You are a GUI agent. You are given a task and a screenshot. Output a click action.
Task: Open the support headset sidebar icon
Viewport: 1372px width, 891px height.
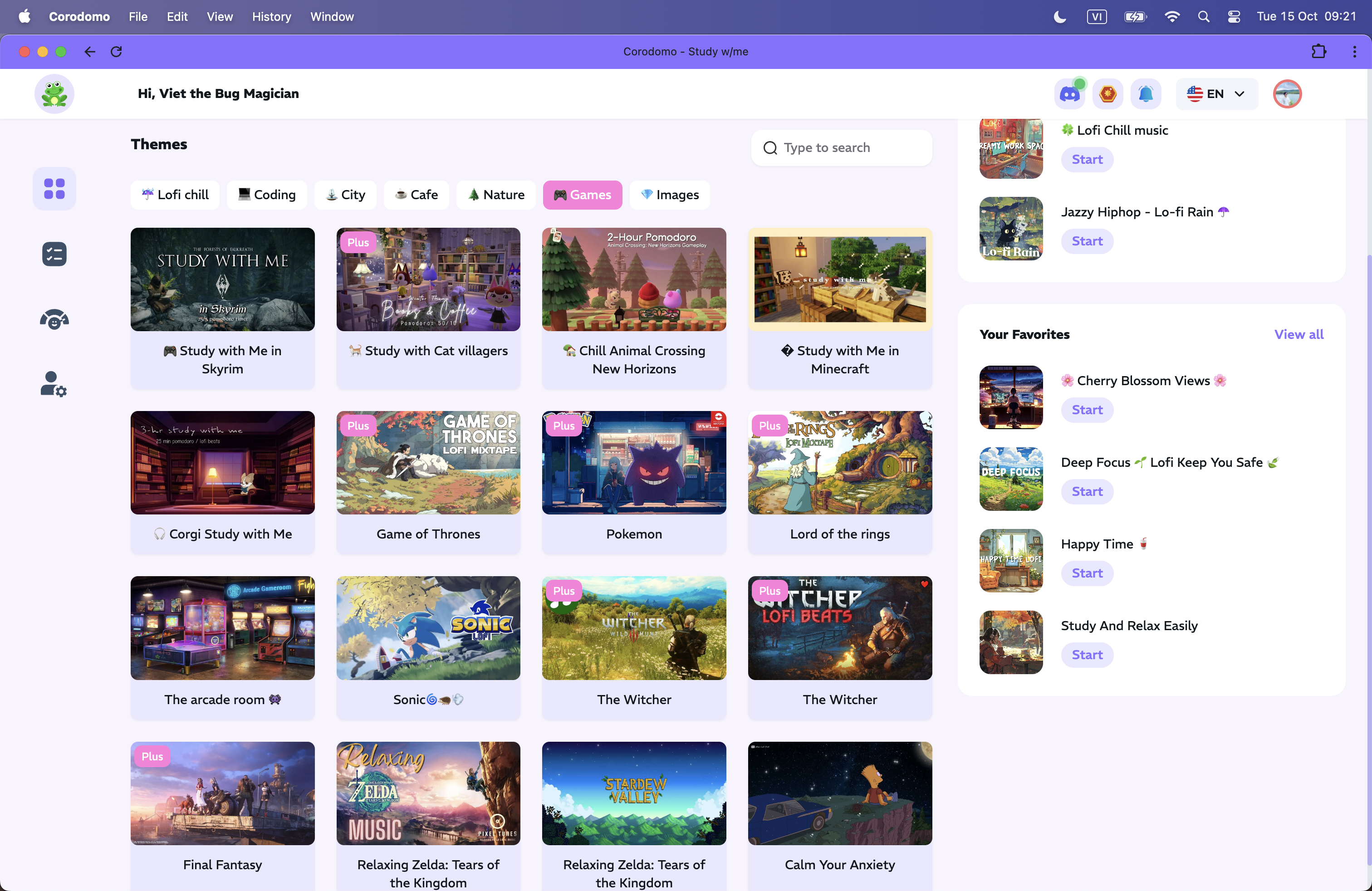[x=54, y=319]
